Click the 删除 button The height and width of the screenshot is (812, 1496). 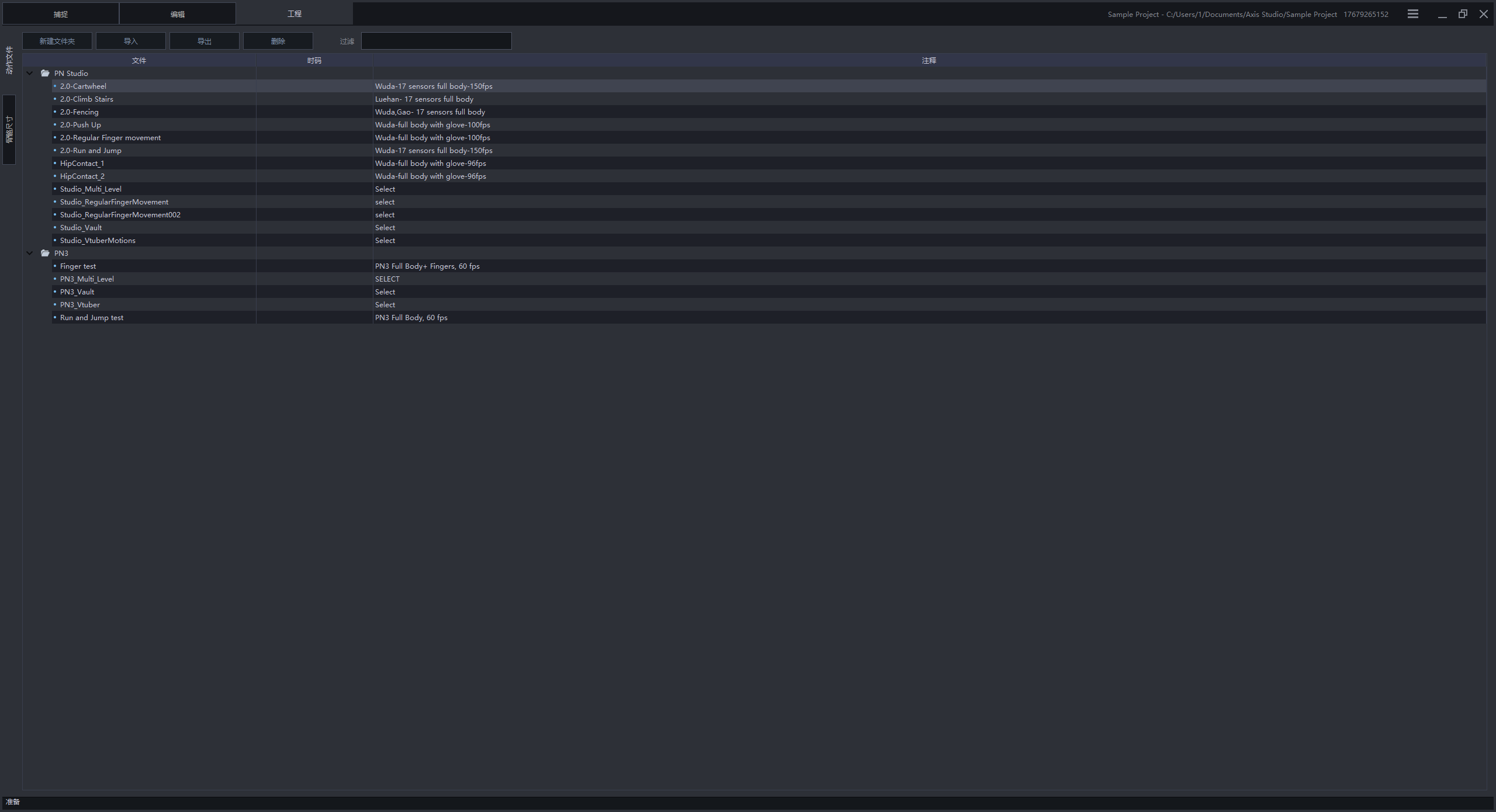[x=278, y=41]
